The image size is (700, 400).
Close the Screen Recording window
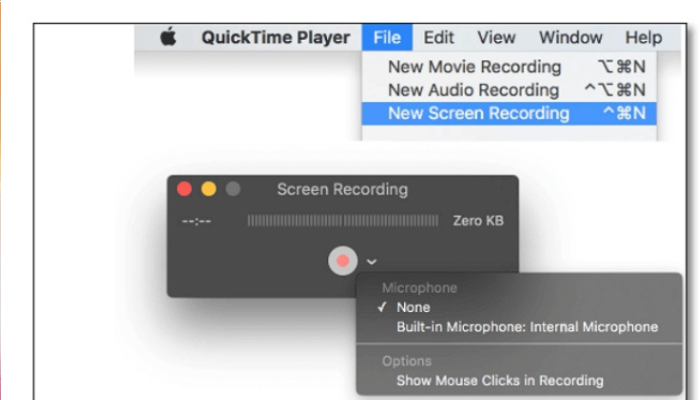pos(184,189)
